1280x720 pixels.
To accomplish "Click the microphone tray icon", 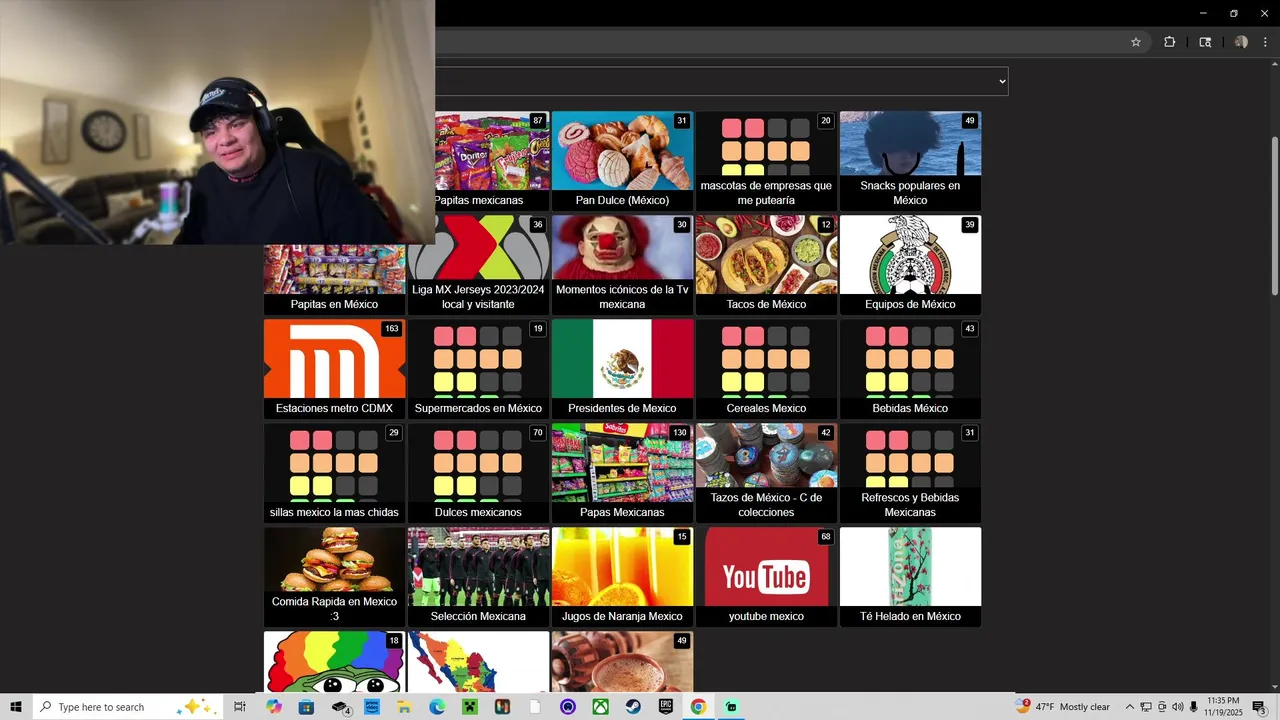I will (x=1193, y=707).
